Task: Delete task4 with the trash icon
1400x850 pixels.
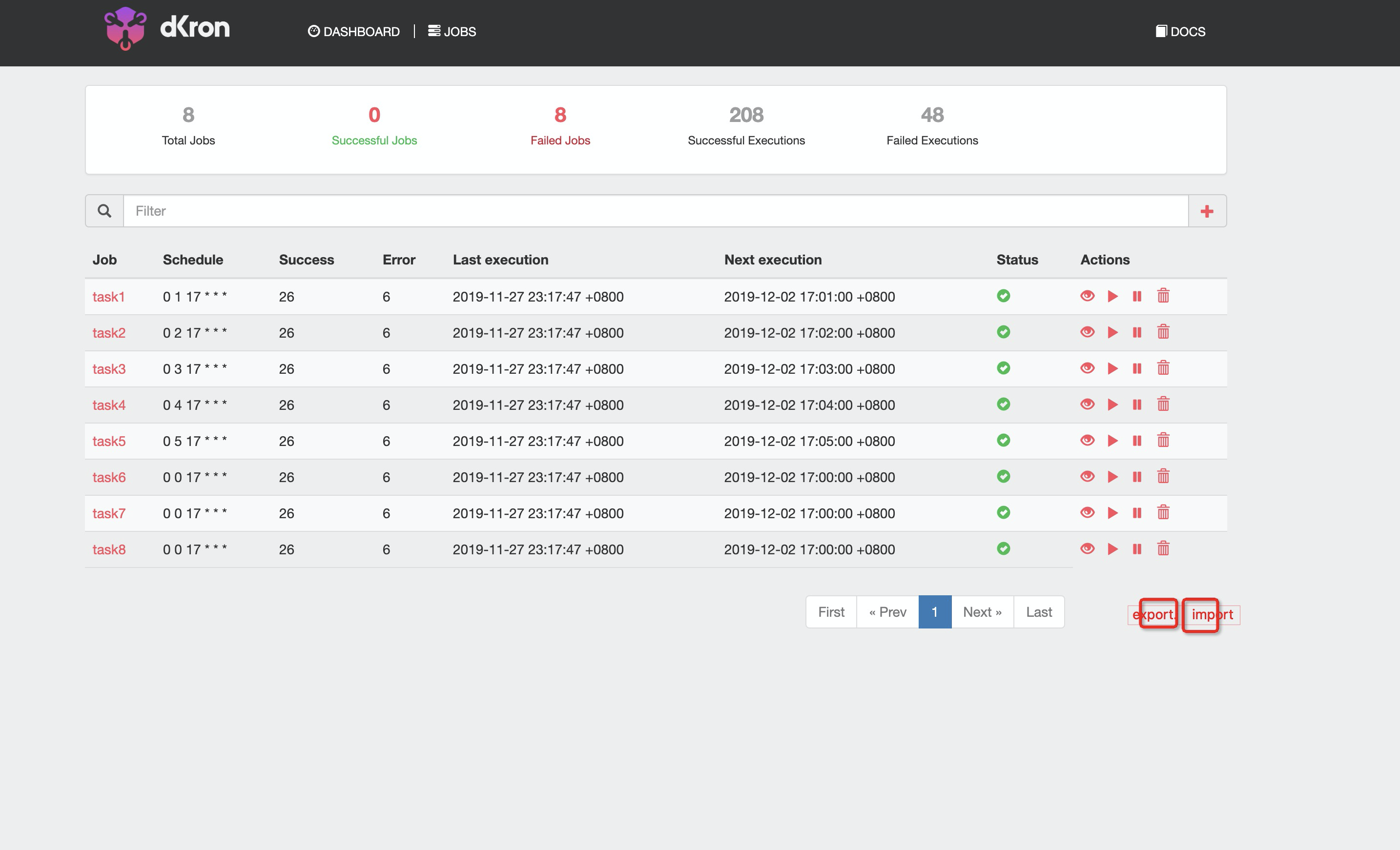Action: [1162, 405]
